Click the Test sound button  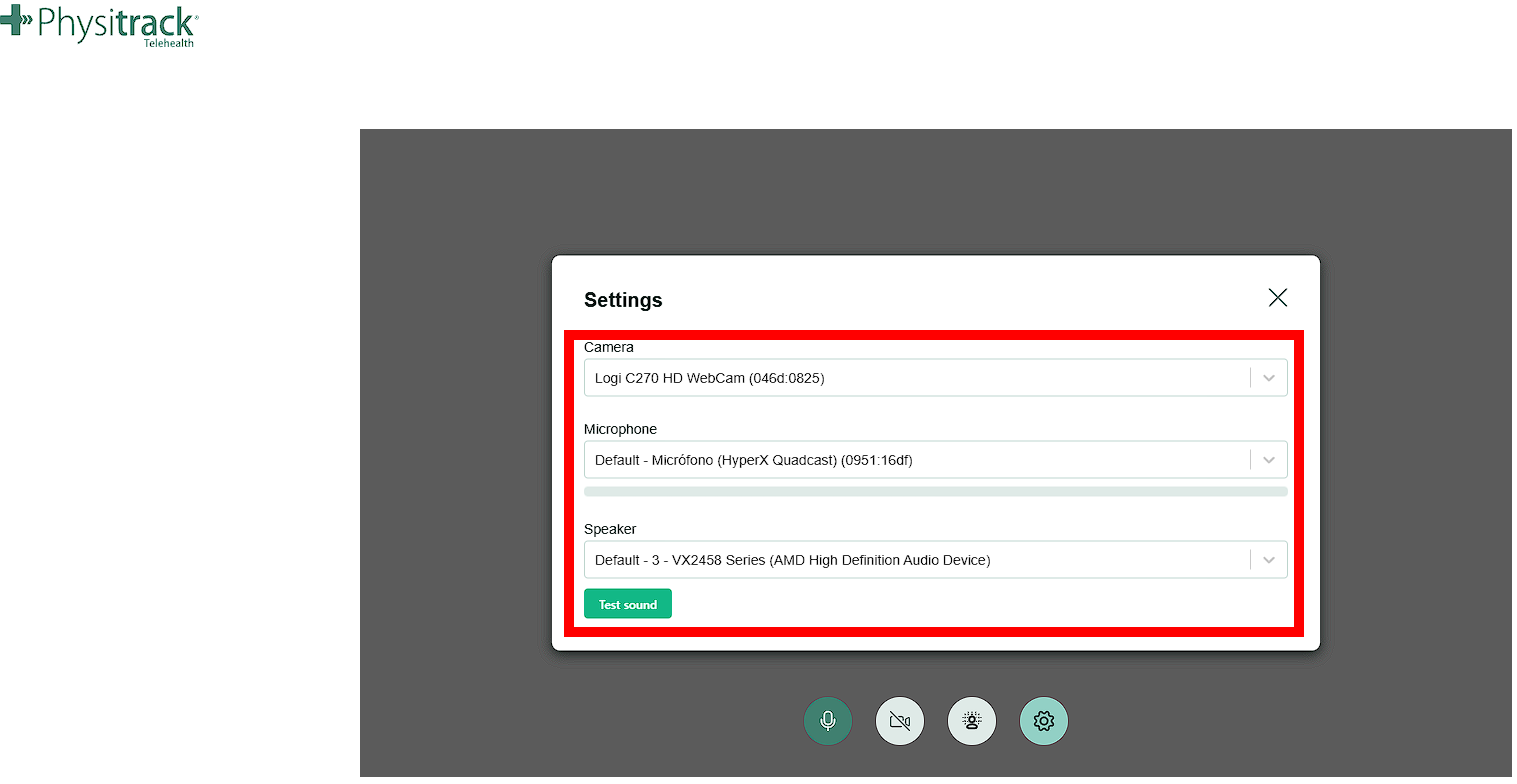[628, 604]
